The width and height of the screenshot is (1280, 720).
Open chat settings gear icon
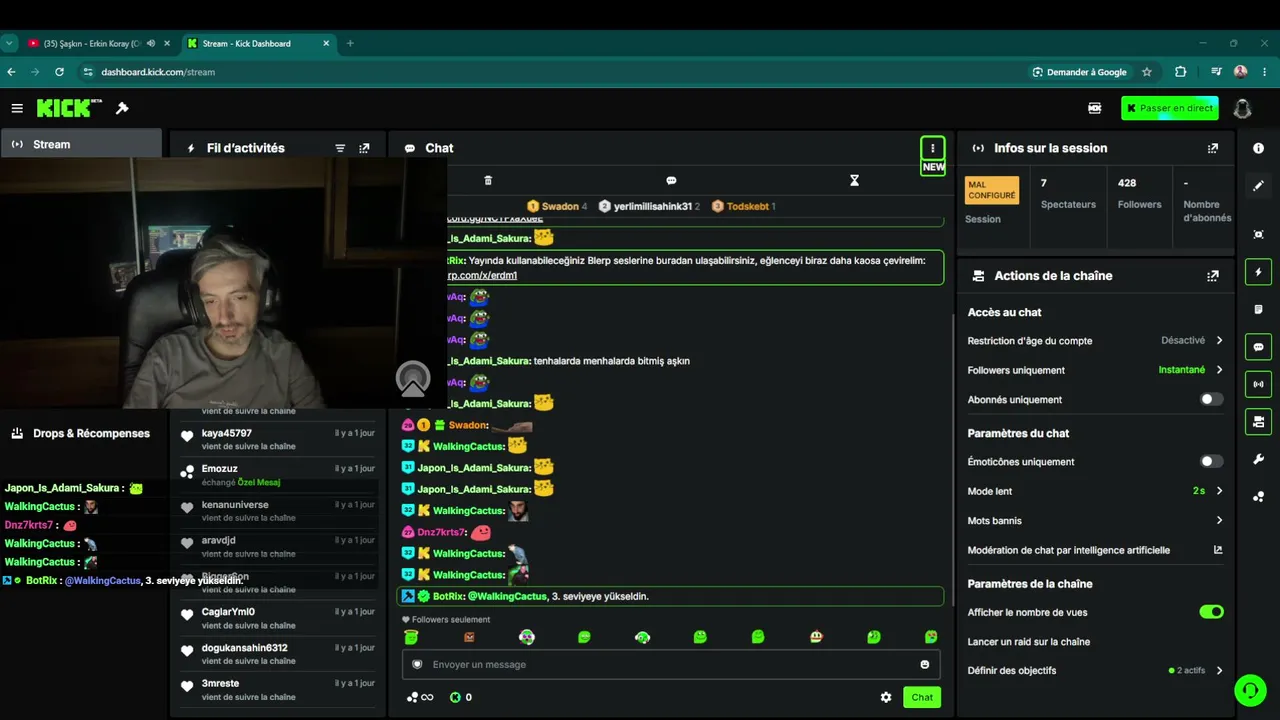click(886, 697)
